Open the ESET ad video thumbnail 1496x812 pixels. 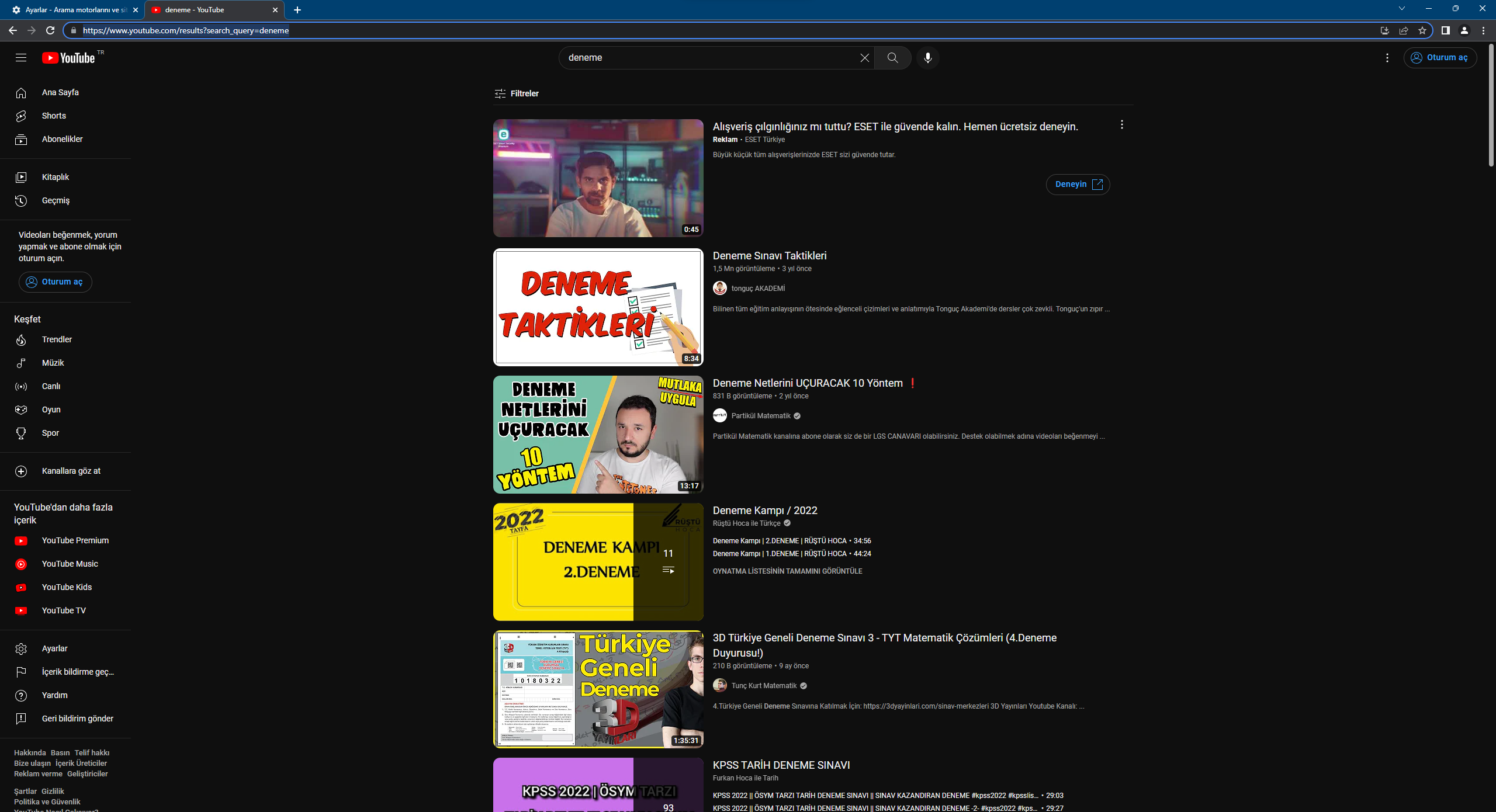(x=598, y=178)
